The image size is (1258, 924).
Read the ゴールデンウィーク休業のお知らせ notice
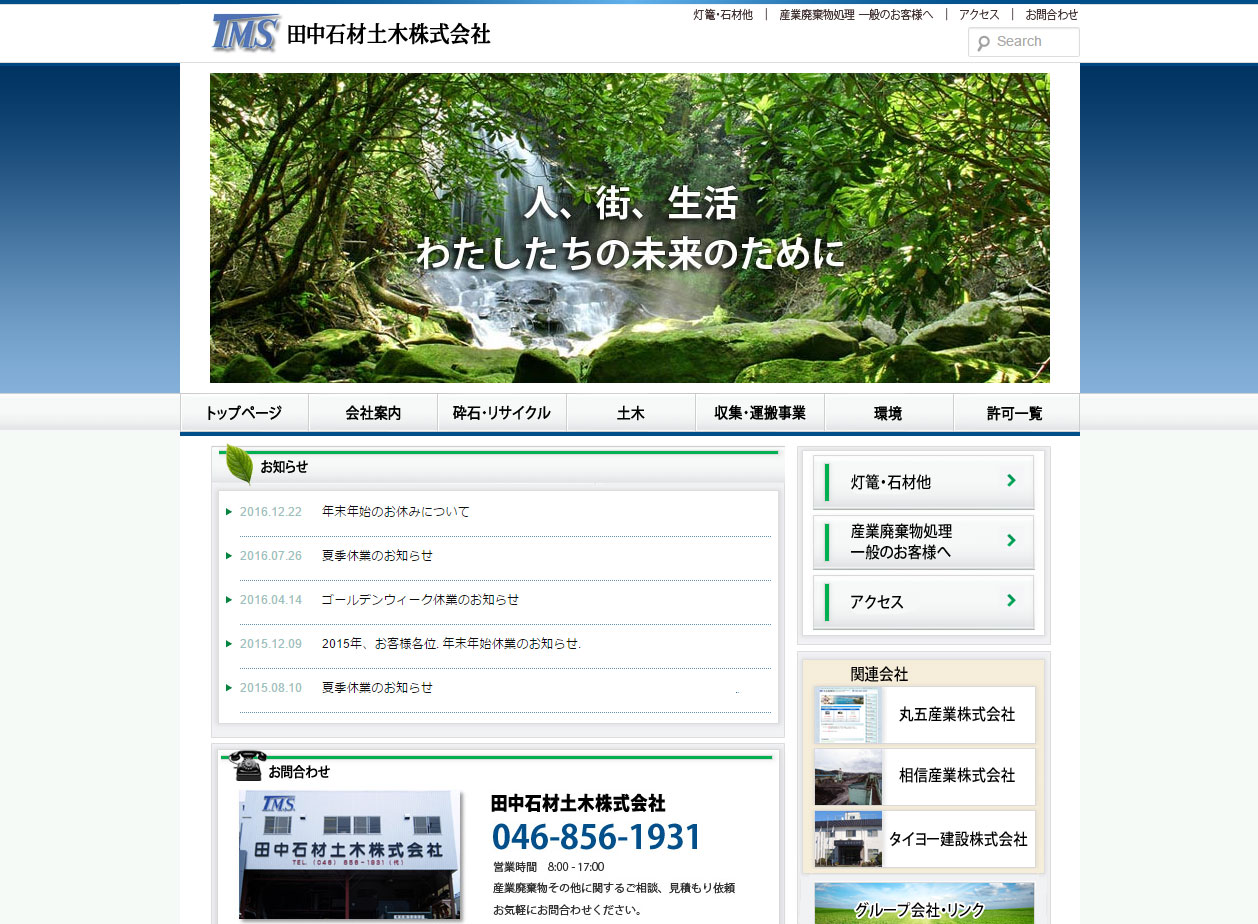pos(421,600)
